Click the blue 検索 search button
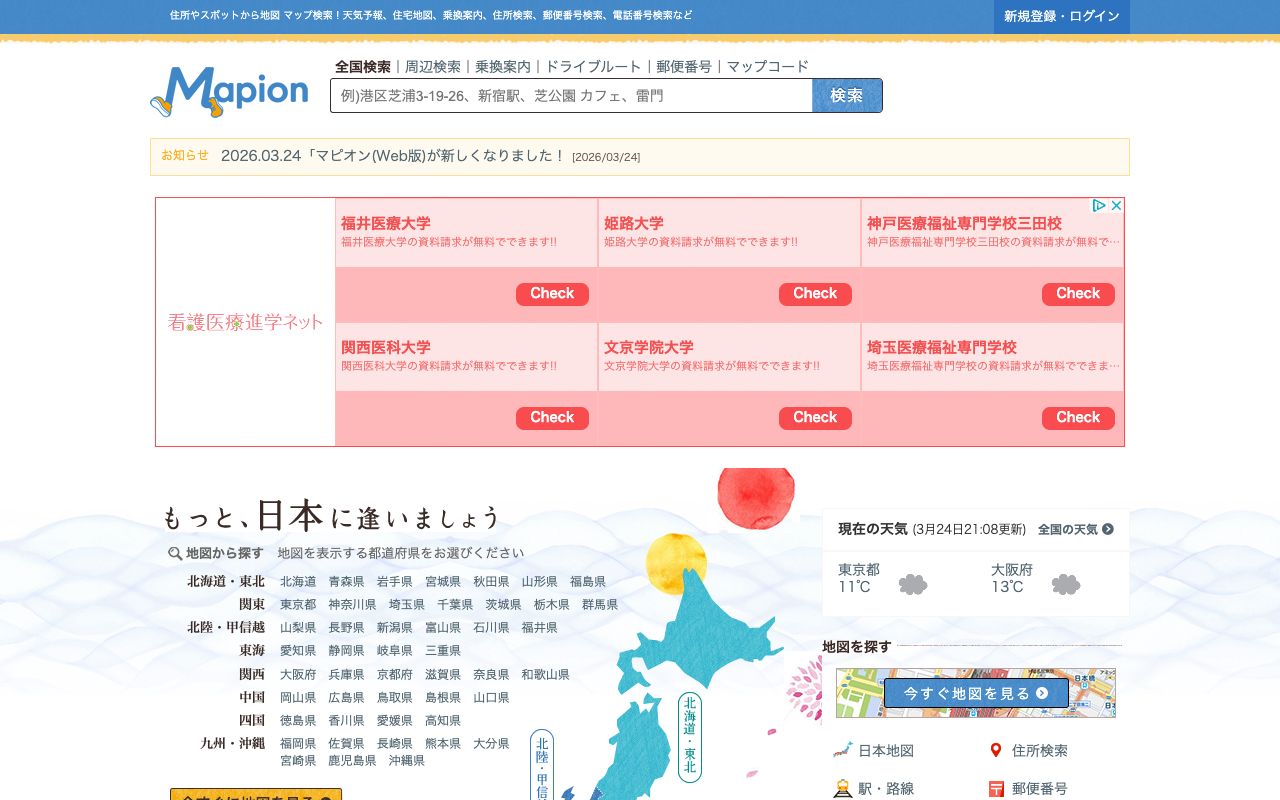 coord(847,95)
